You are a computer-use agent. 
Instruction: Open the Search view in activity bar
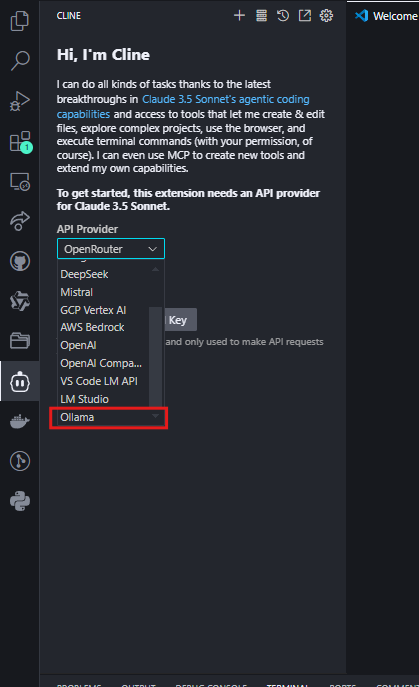coord(20,60)
